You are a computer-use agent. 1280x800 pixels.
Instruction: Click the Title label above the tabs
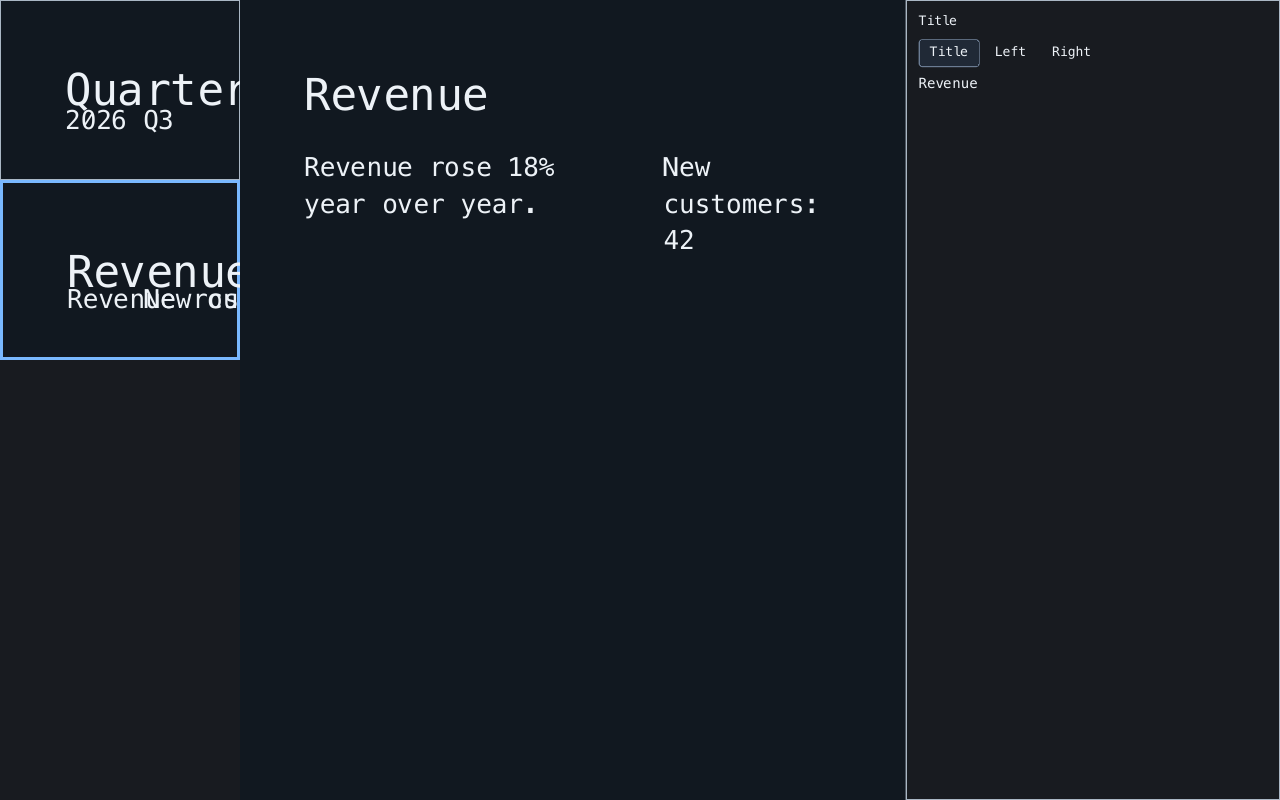[938, 21]
